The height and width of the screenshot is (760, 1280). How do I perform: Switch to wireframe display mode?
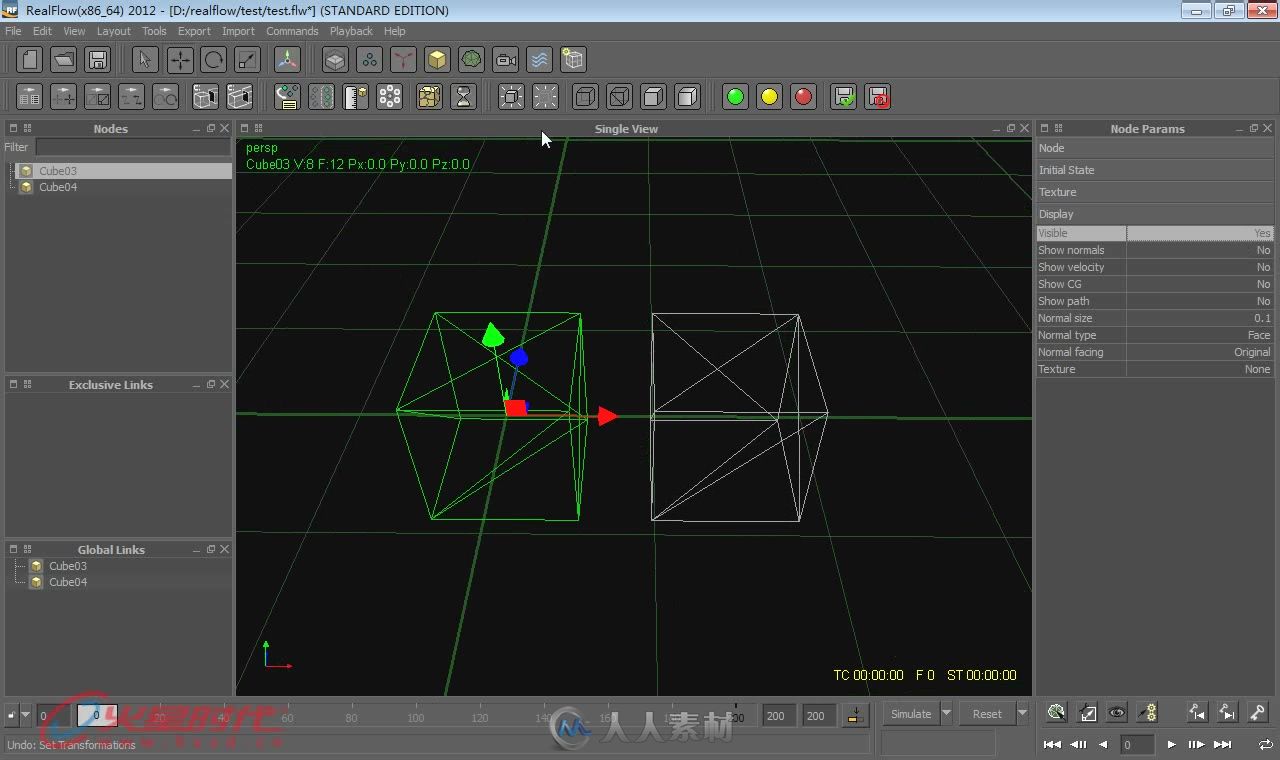[x=620, y=97]
